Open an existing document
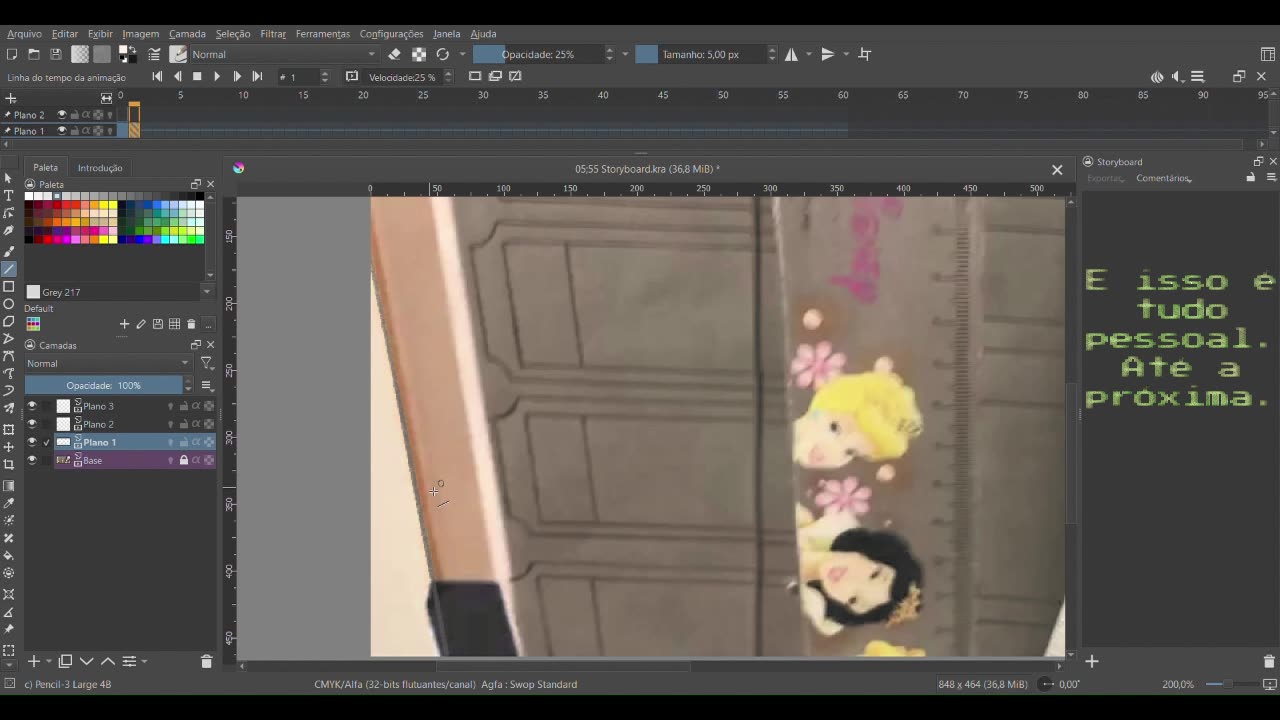This screenshot has width=1280, height=720. [34, 54]
